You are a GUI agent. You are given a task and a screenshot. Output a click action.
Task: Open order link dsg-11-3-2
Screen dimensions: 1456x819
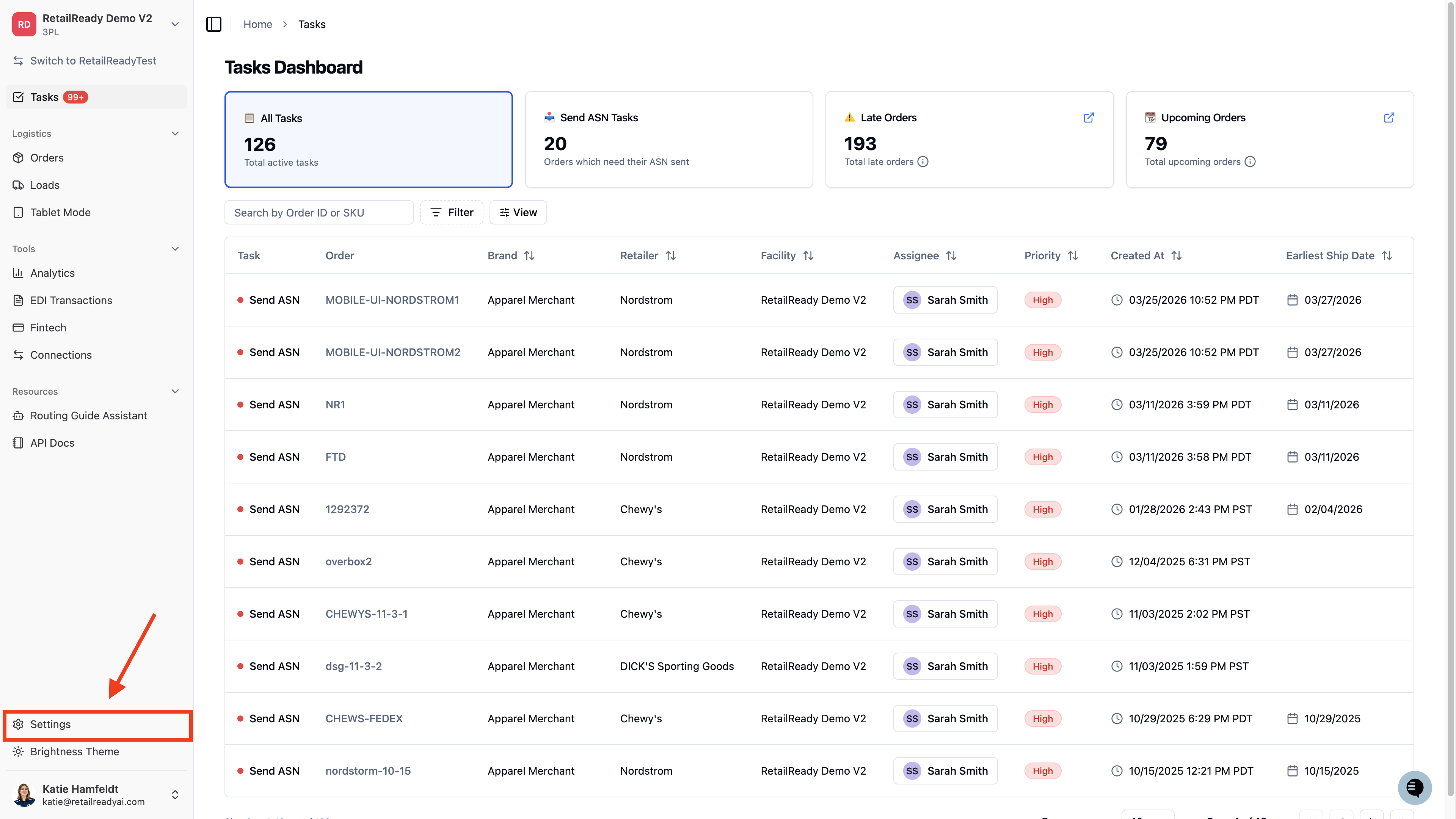353,667
